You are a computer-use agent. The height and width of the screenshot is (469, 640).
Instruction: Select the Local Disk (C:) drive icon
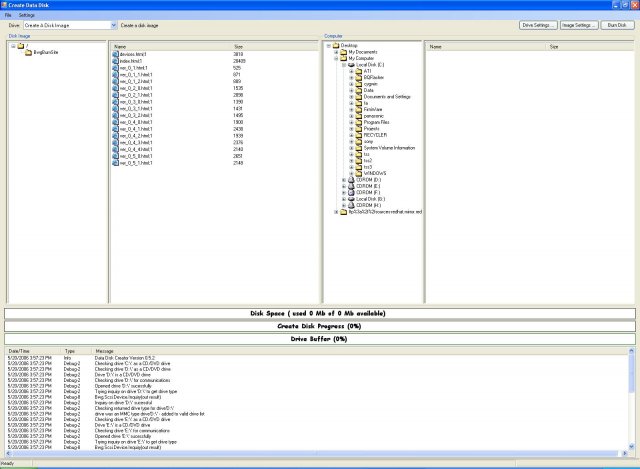pyautogui.click(x=352, y=65)
